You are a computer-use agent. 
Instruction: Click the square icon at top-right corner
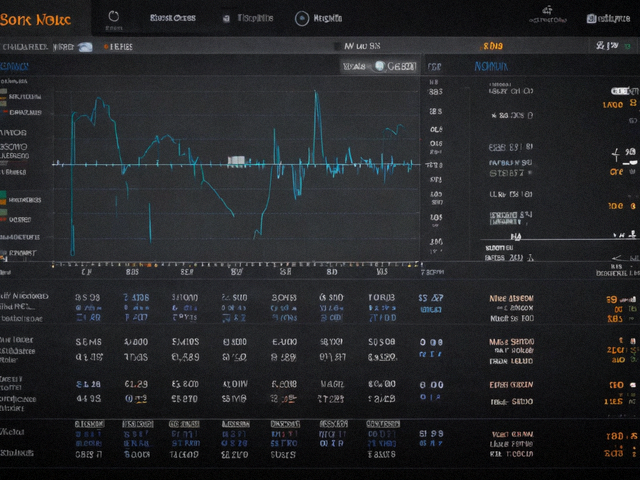pos(591,18)
